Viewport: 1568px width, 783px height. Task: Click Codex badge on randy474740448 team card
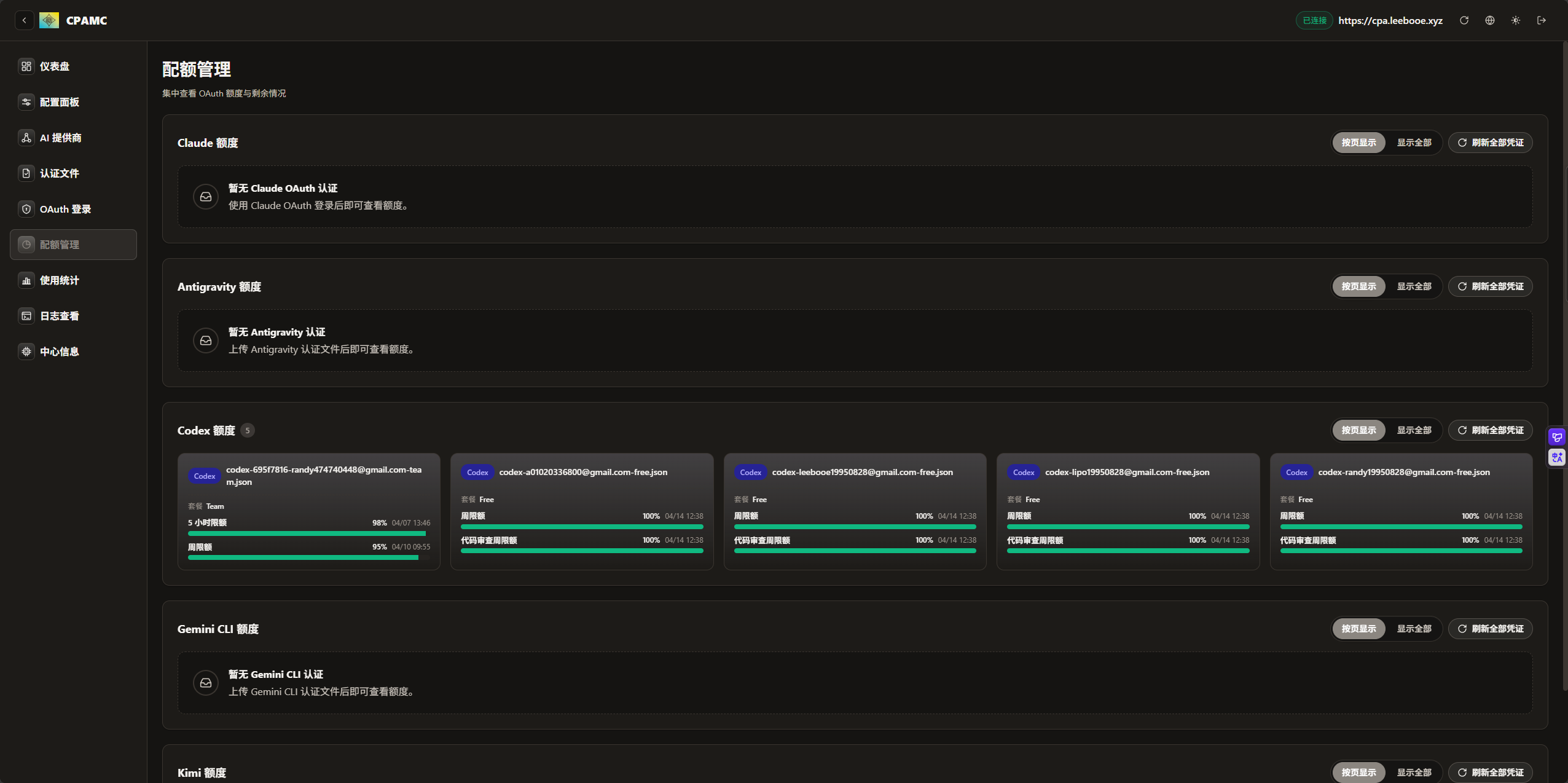click(205, 476)
